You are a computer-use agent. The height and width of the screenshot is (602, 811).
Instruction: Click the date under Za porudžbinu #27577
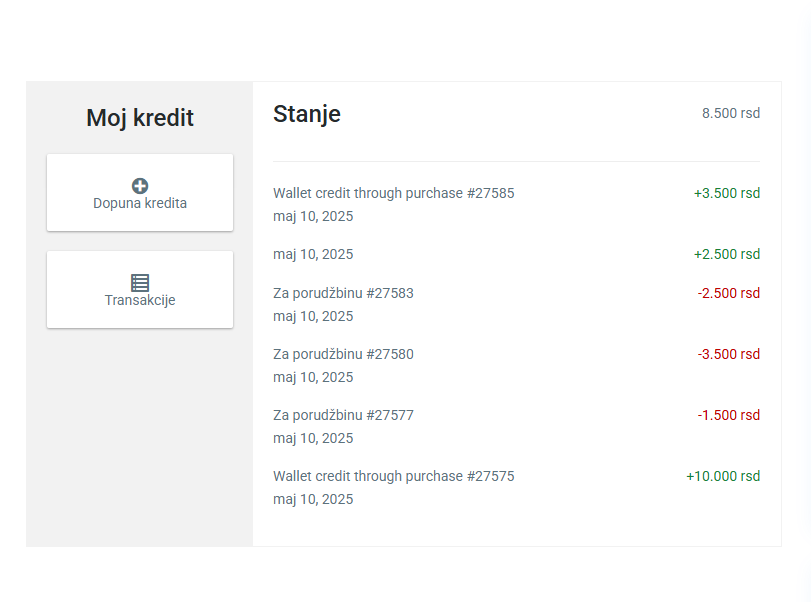(x=313, y=438)
